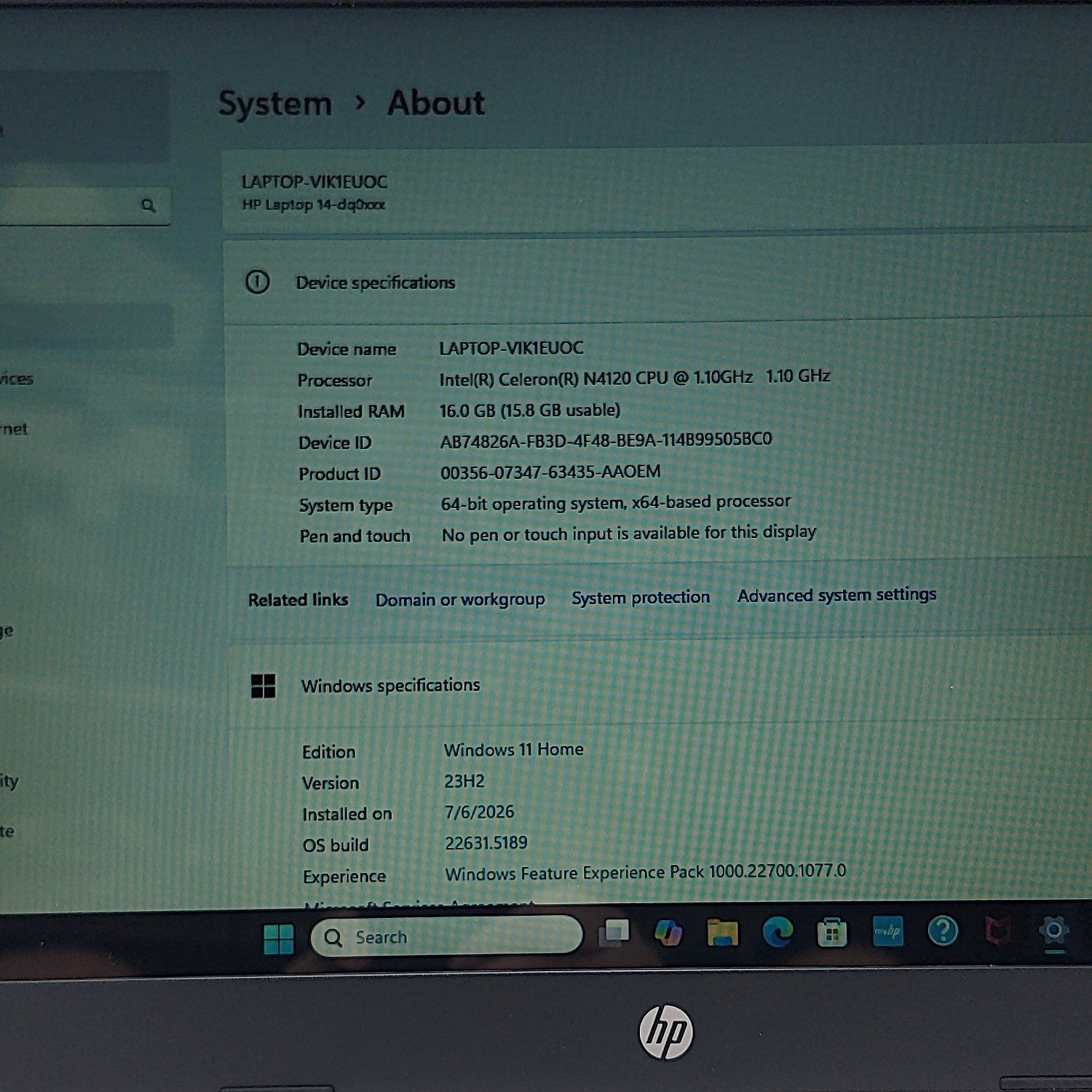Open Task View from taskbar
1092x1092 pixels.
click(x=614, y=933)
